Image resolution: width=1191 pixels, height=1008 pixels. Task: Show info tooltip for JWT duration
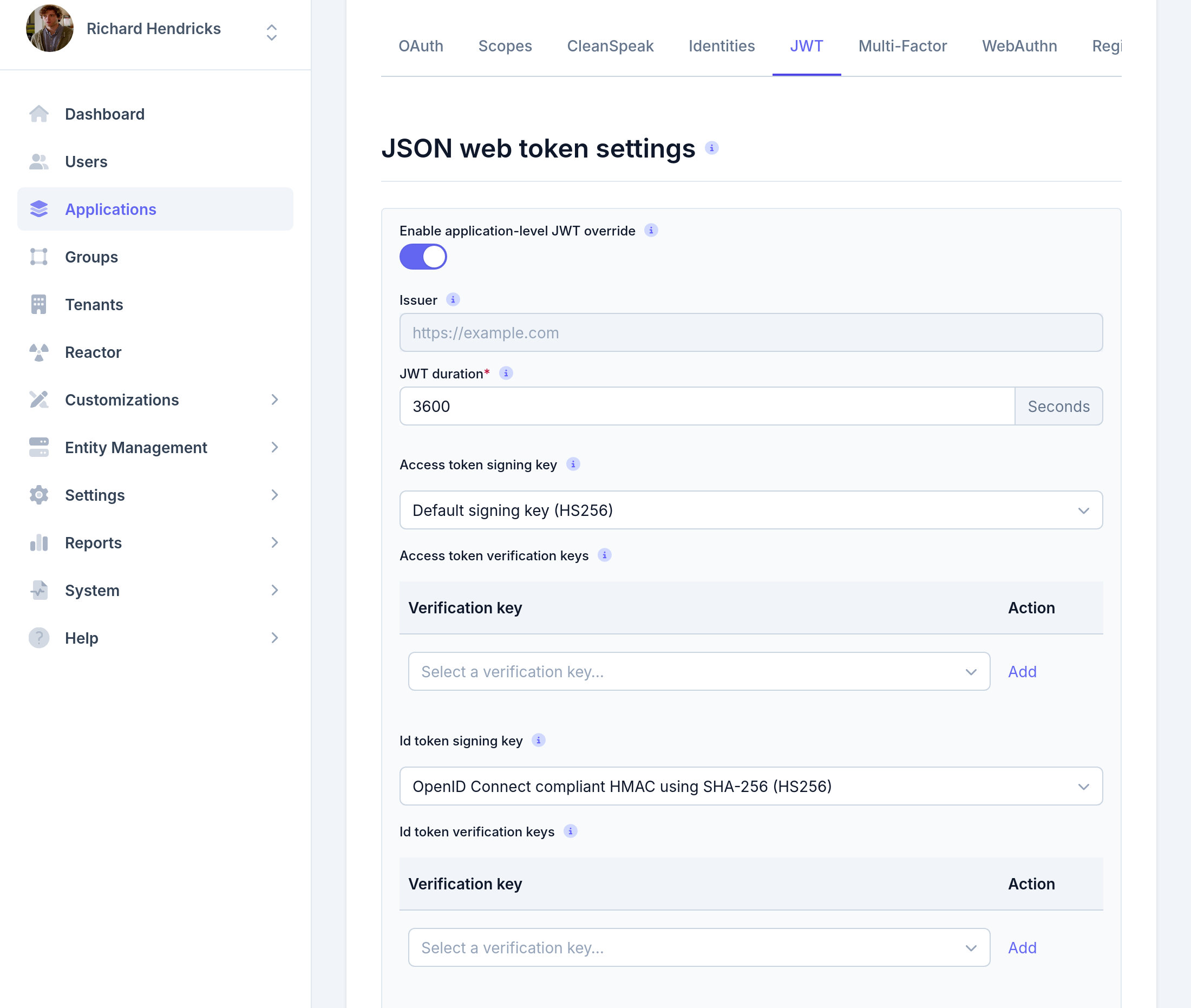tap(506, 373)
